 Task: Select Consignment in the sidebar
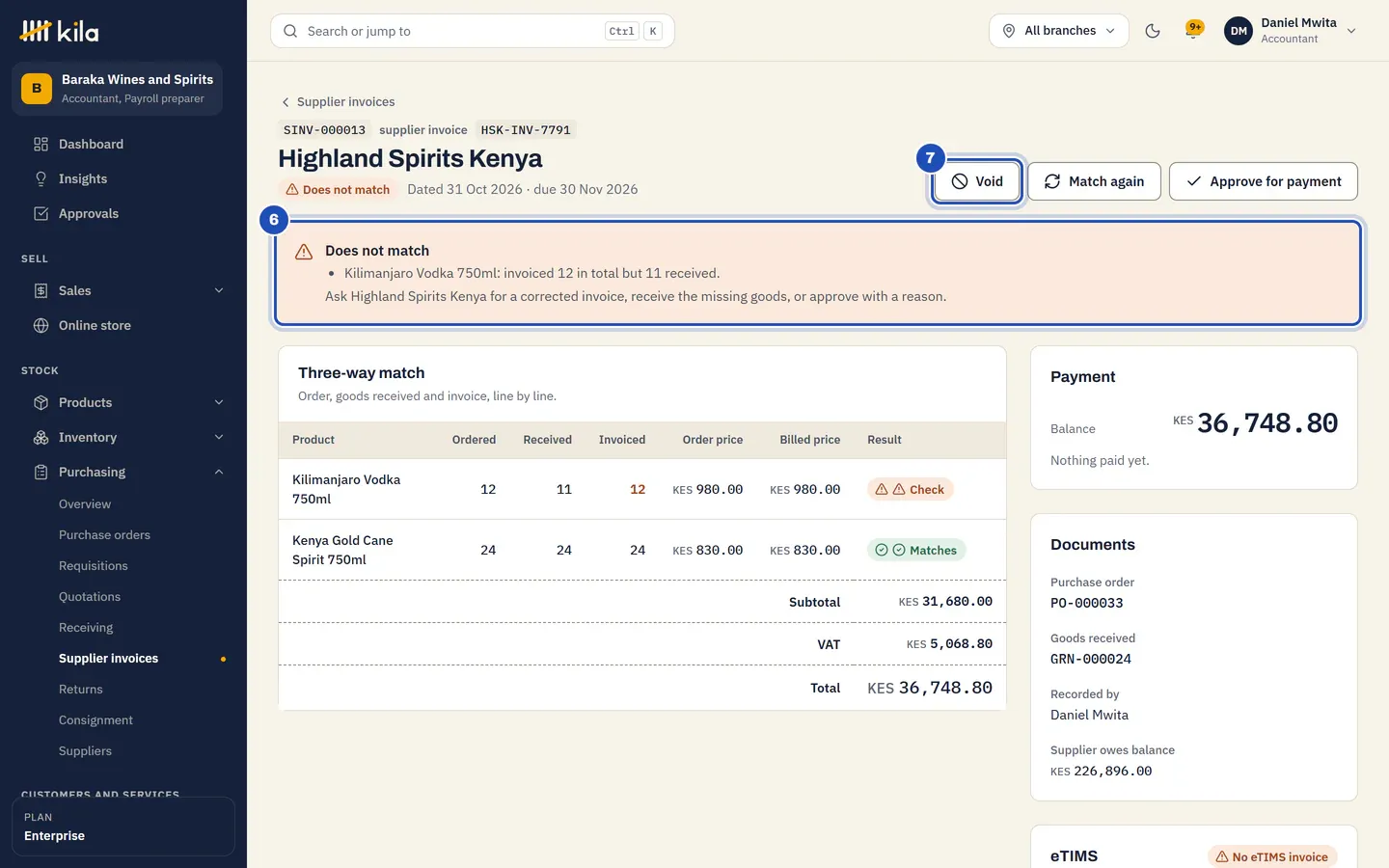(x=96, y=720)
